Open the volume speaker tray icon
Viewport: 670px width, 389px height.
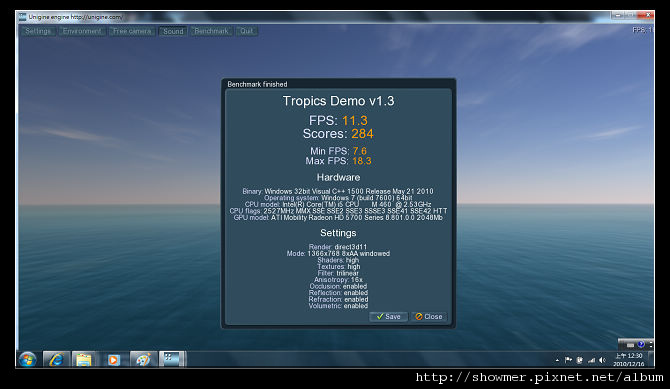[x=602, y=360]
